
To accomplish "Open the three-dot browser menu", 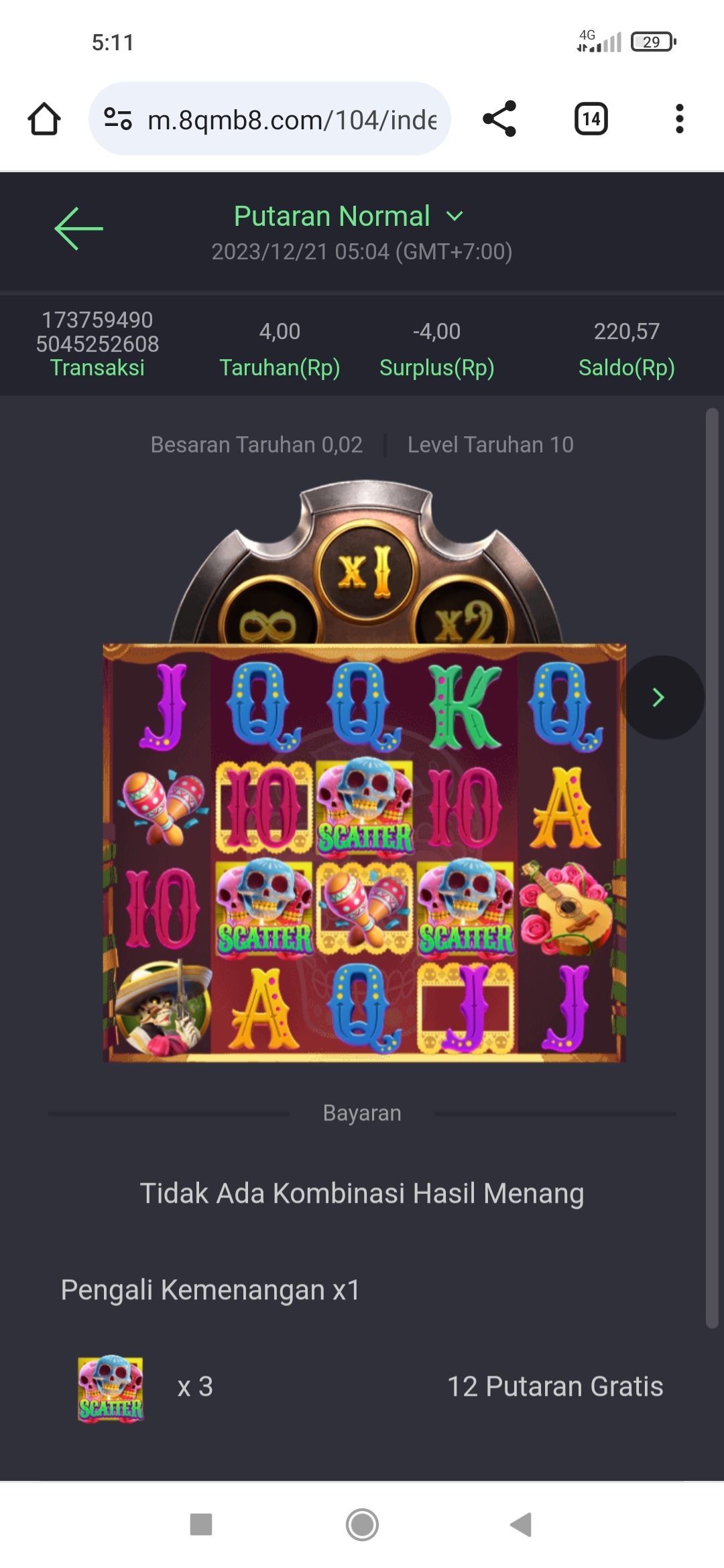I will [x=680, y=119].
